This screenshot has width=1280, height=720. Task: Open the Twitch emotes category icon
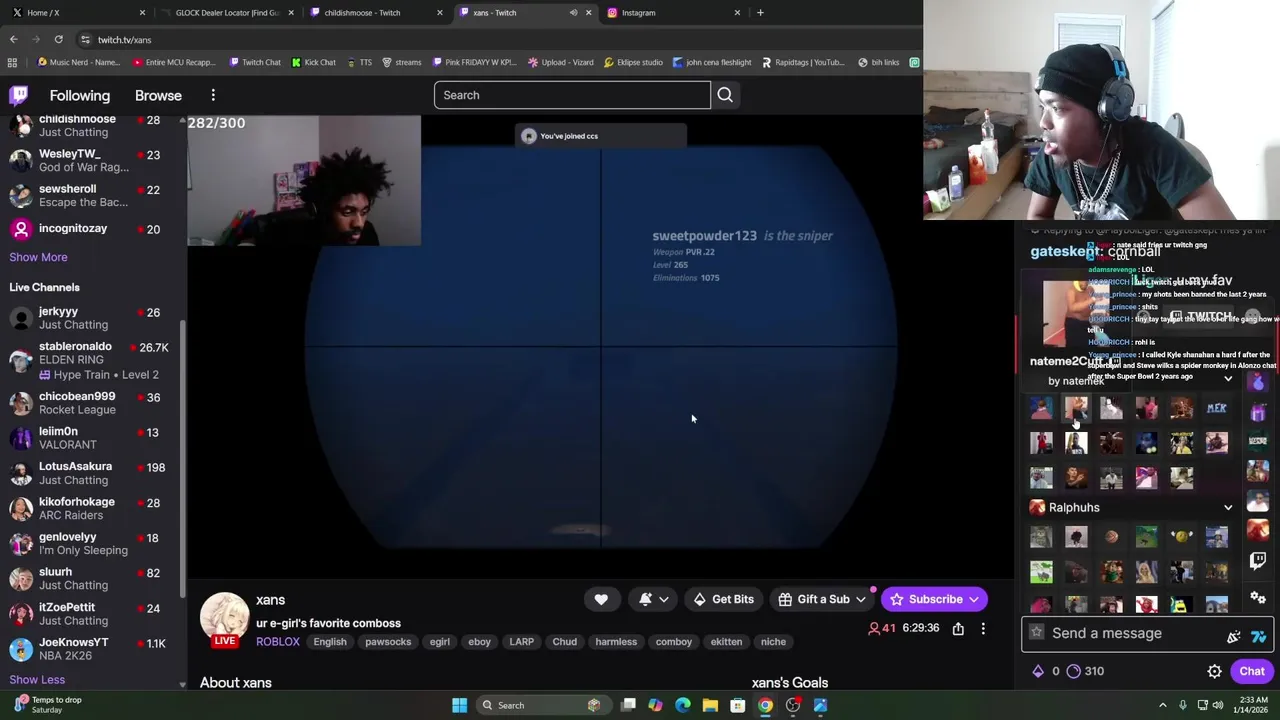tap(1258, 562)
